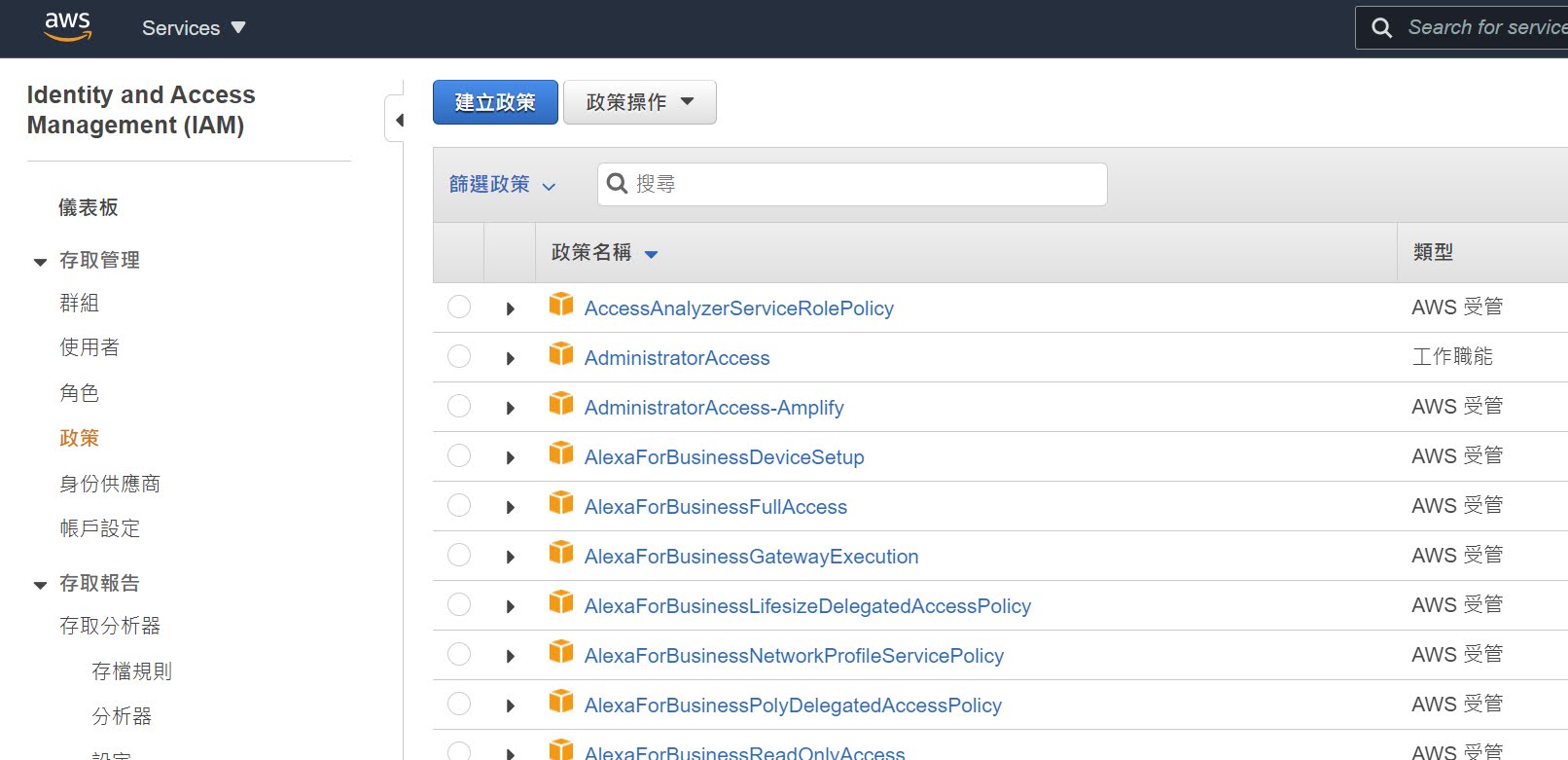The width and height of the screenshot is (1568, 760).
Task: Open 身份供應商 in the sidebar
Action: pos(110,484)
